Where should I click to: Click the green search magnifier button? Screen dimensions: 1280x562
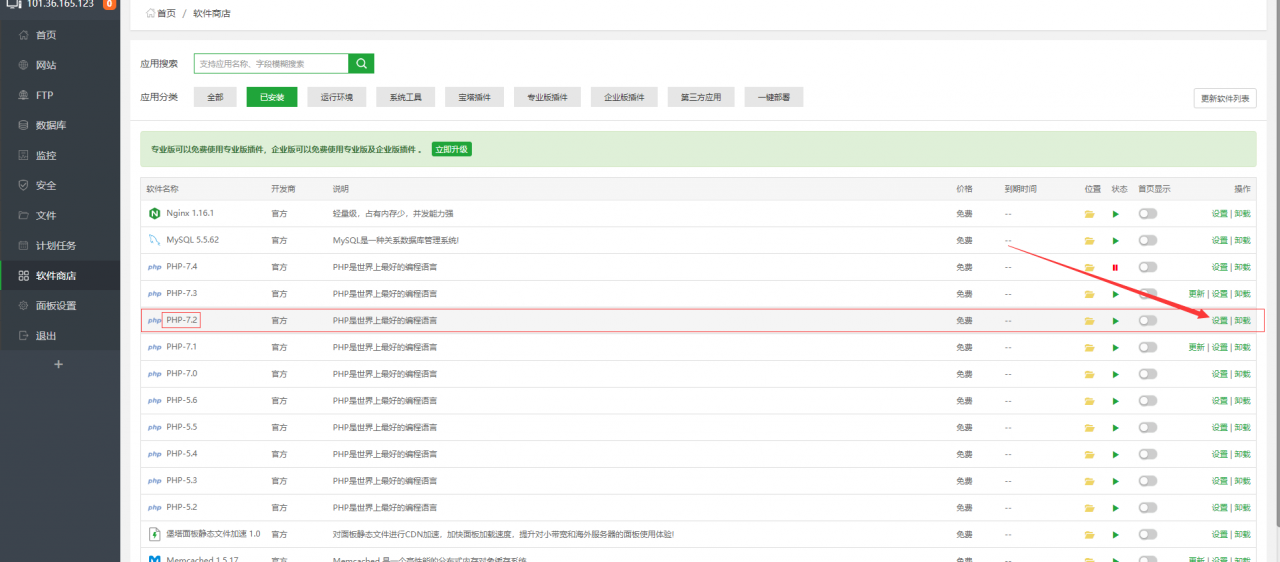pos(361,63)
